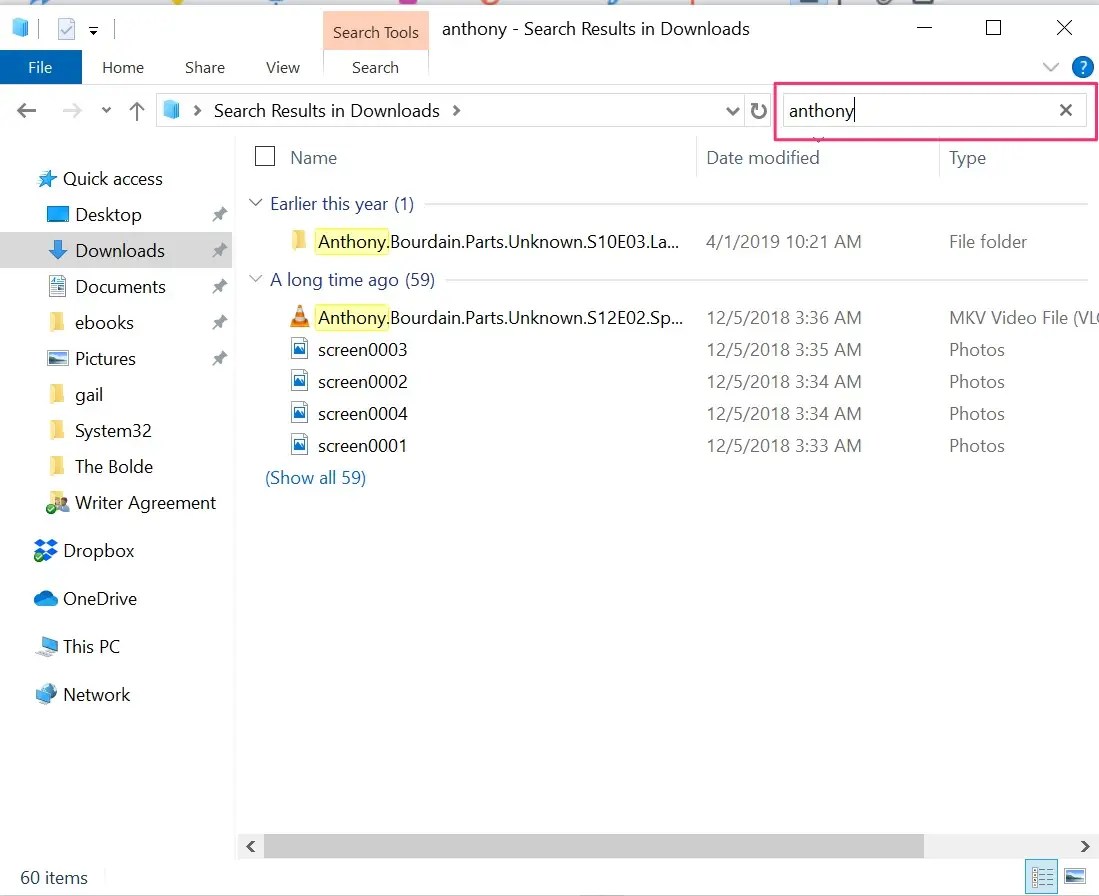
Task: Clear the search box with the X
Action: [1066, 110]
